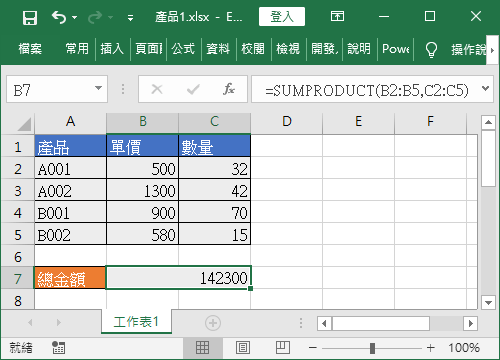Click the 數量 header cell
The width and height of the screenshot is (500, 360).
click(215, 146)
